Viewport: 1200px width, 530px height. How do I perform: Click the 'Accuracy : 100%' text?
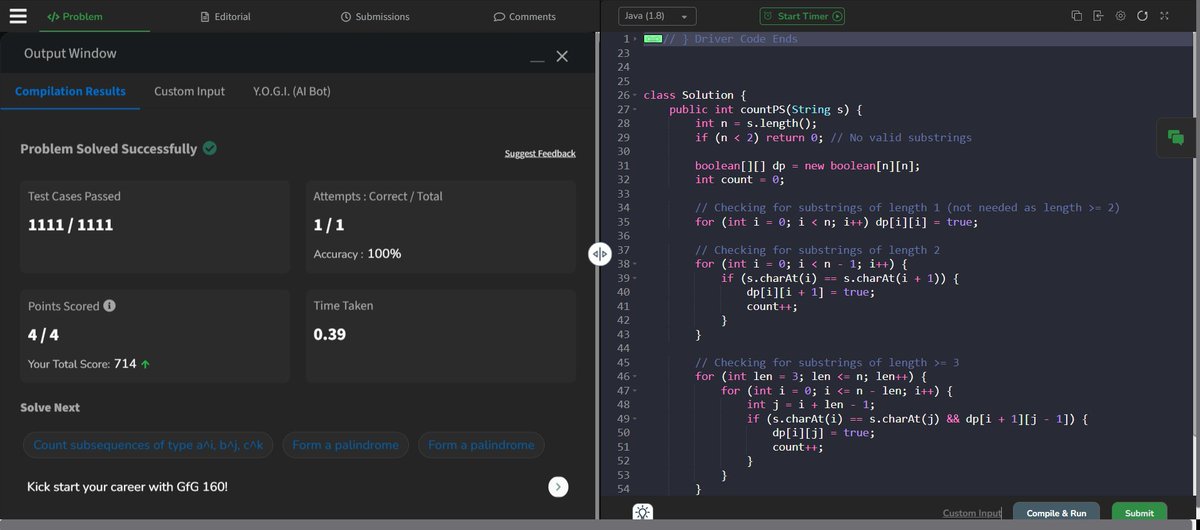tap(357, 254)
